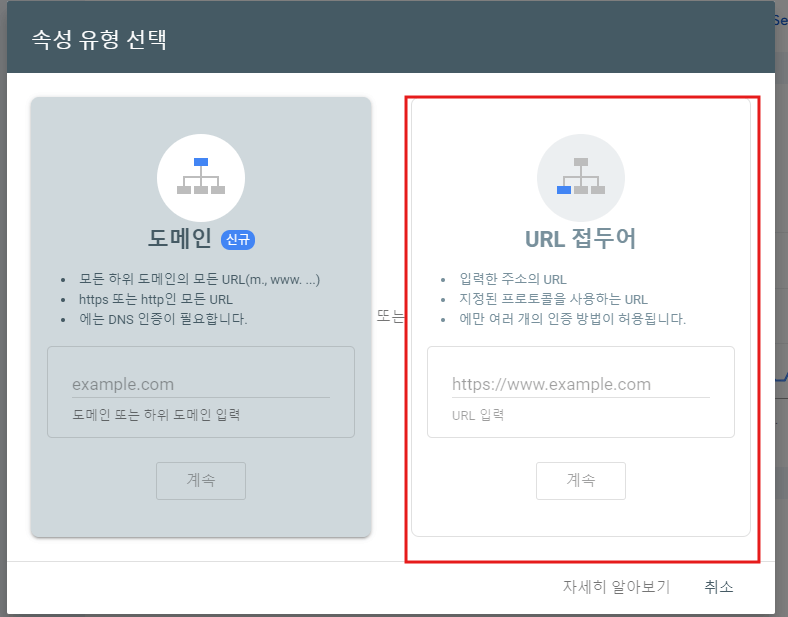This screenshot has width=788, height=617.
Task: Click text '에만 여러 개의 인증 방법이 허용됩니다.'
Action: coord(572,319)
